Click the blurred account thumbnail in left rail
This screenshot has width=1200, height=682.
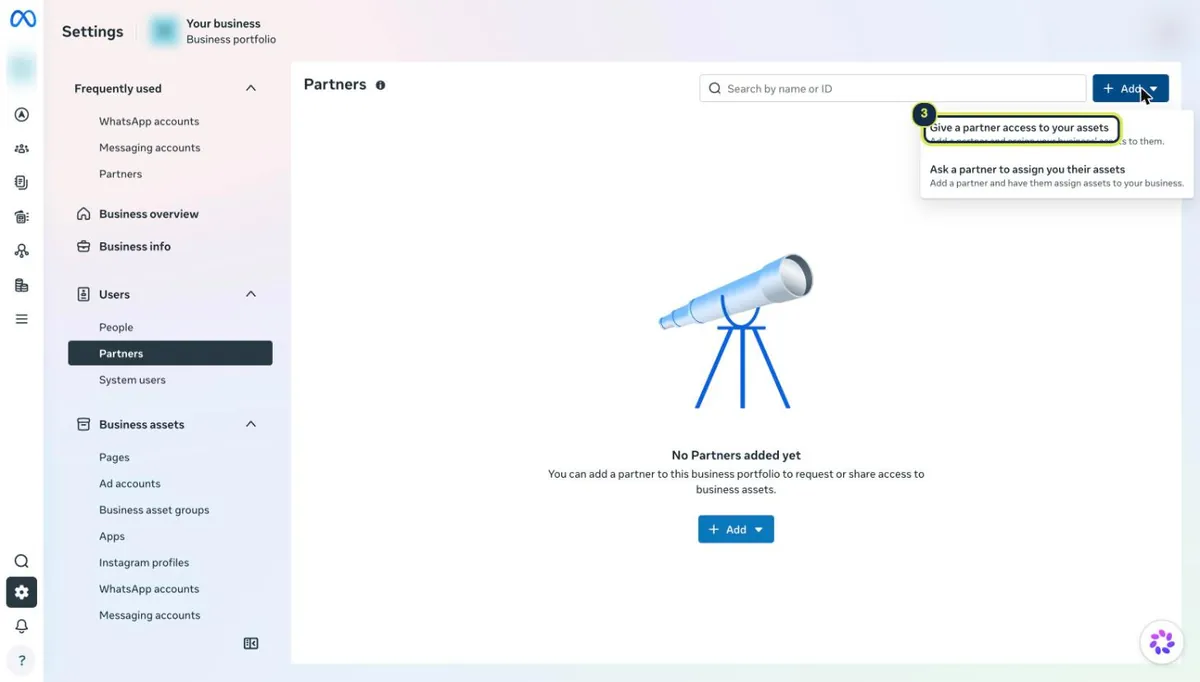click(22, 69)
